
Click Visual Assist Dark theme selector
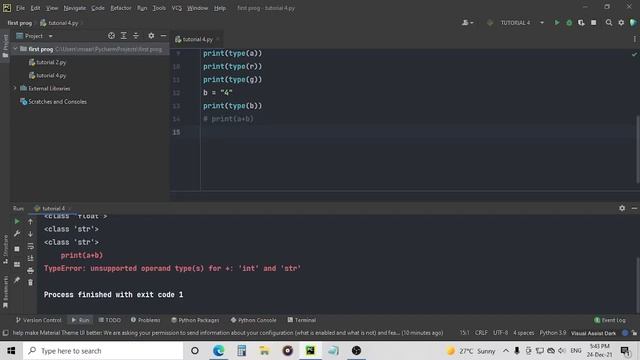coord(593,333)
